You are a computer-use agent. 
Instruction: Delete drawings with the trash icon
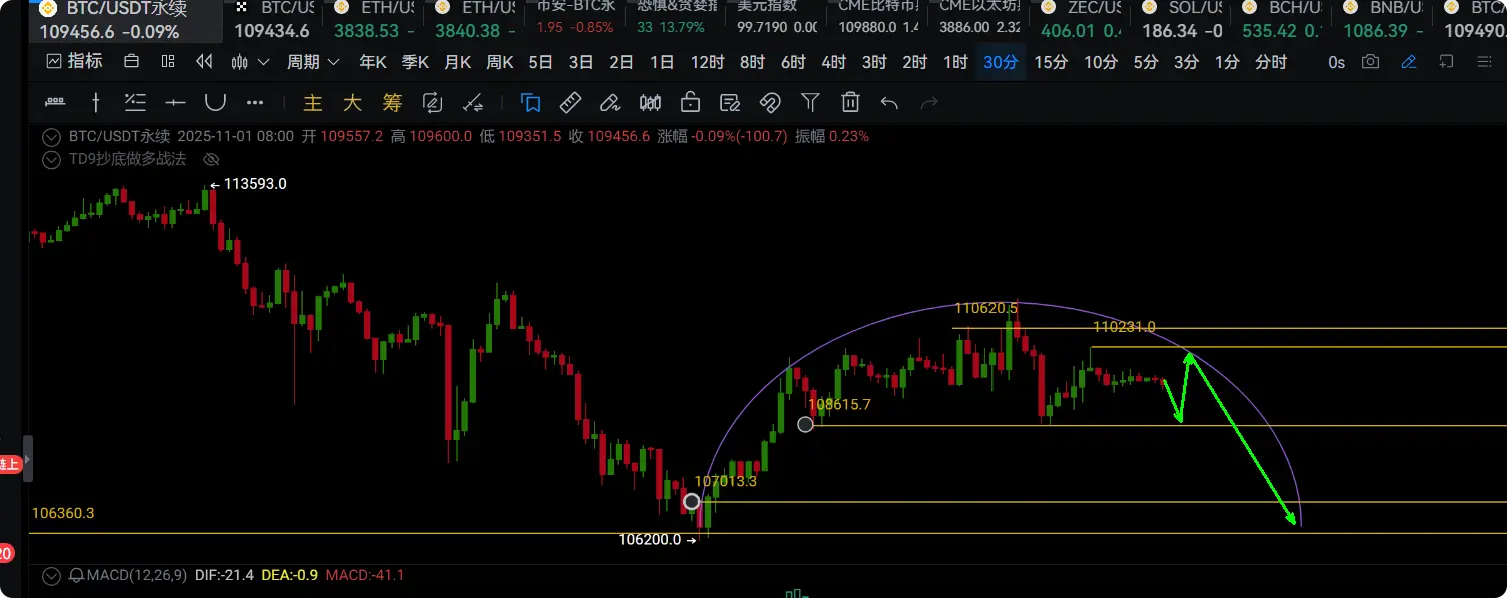(x=850, y=102)
